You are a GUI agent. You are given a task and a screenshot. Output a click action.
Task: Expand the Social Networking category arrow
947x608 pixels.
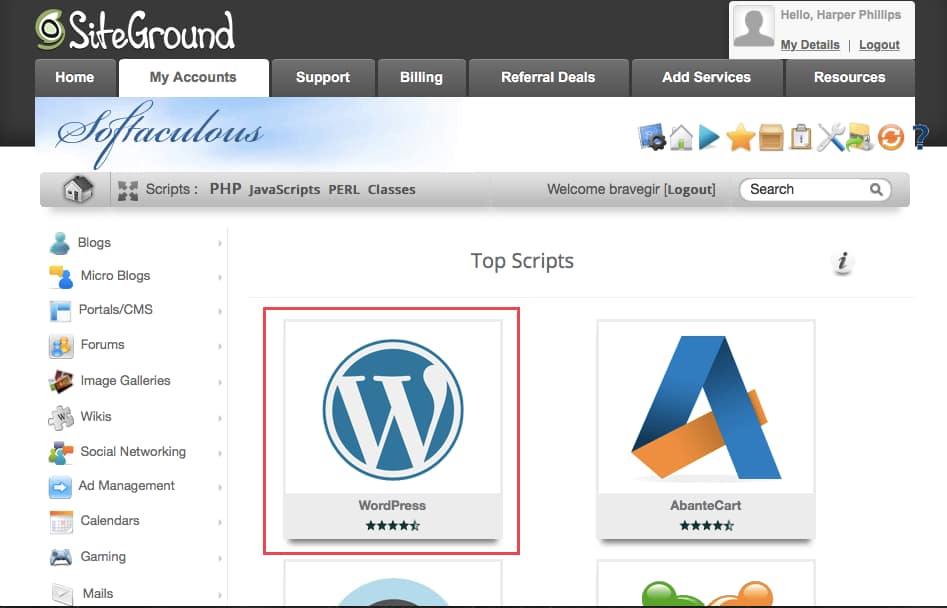click(x=219, y=451)
